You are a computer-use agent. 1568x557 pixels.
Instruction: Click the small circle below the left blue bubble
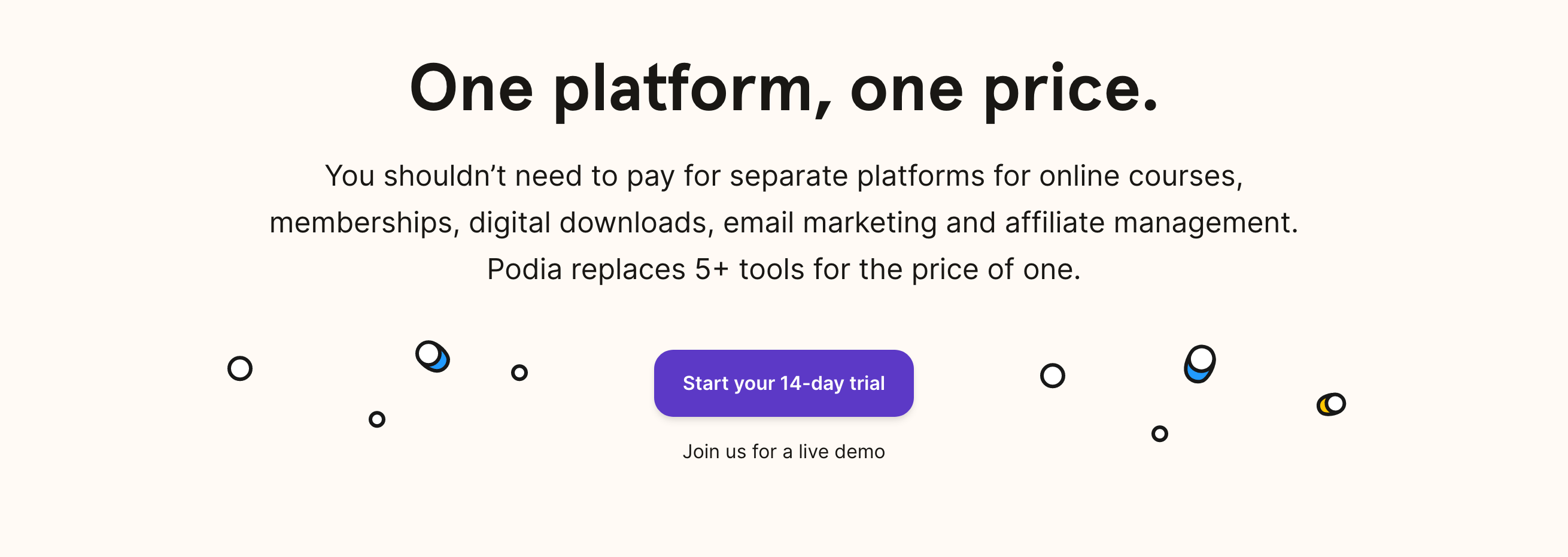[377, 419]
